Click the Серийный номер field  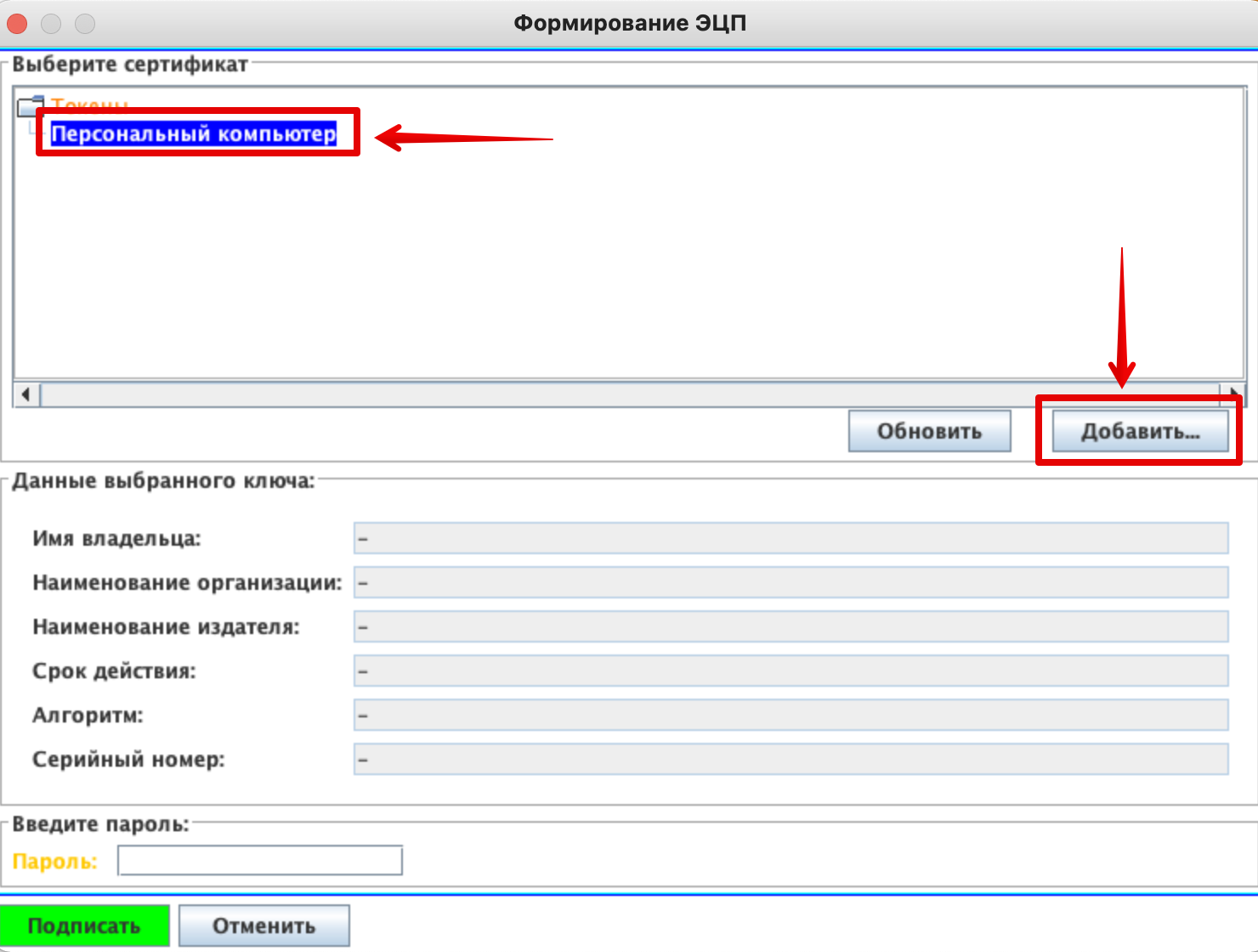tap(791, 759)
